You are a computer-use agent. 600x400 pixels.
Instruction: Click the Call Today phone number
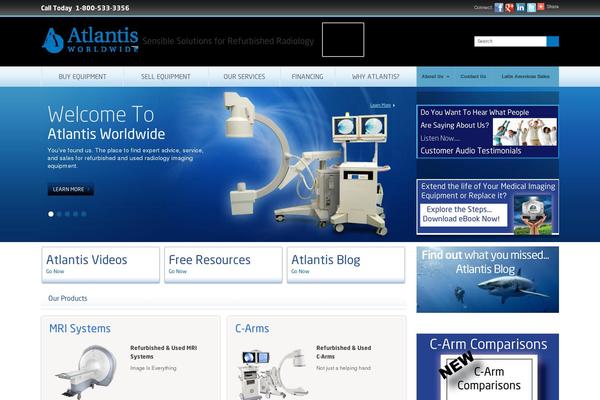(102, 8)
